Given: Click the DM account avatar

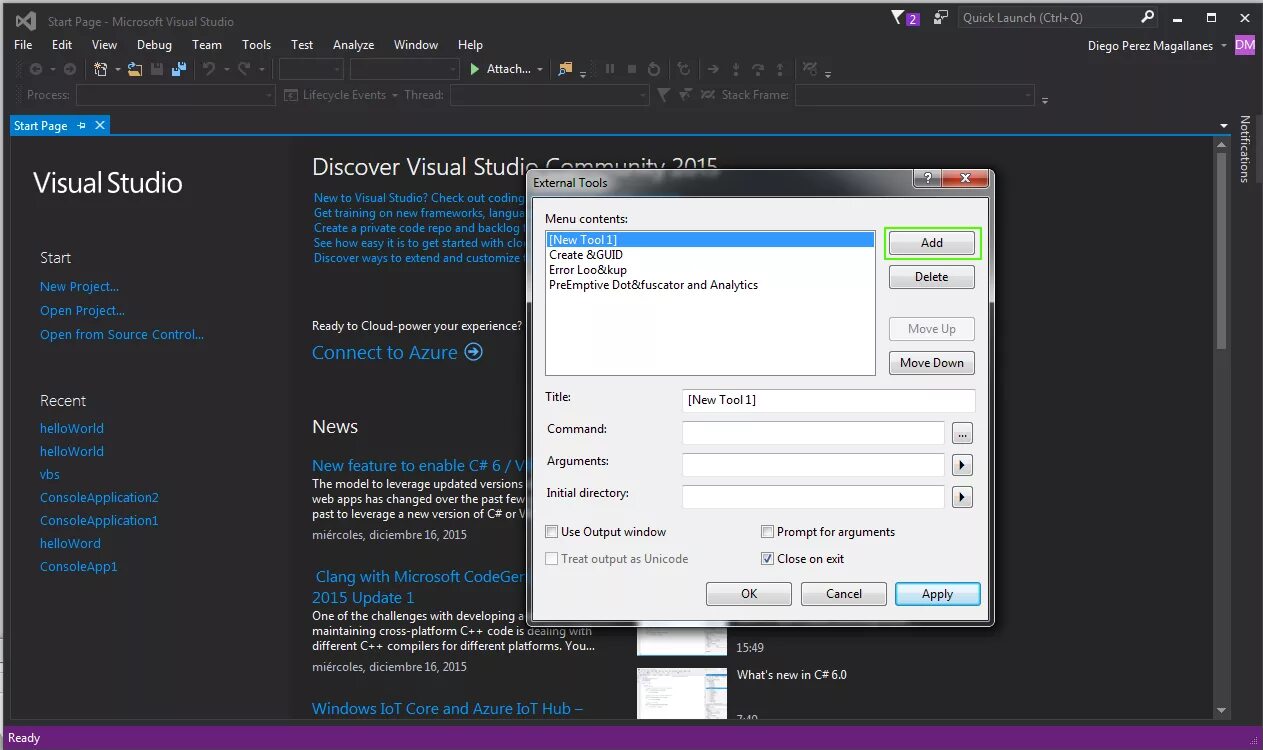Looking at the screenshot, I should click(1245, 45).
